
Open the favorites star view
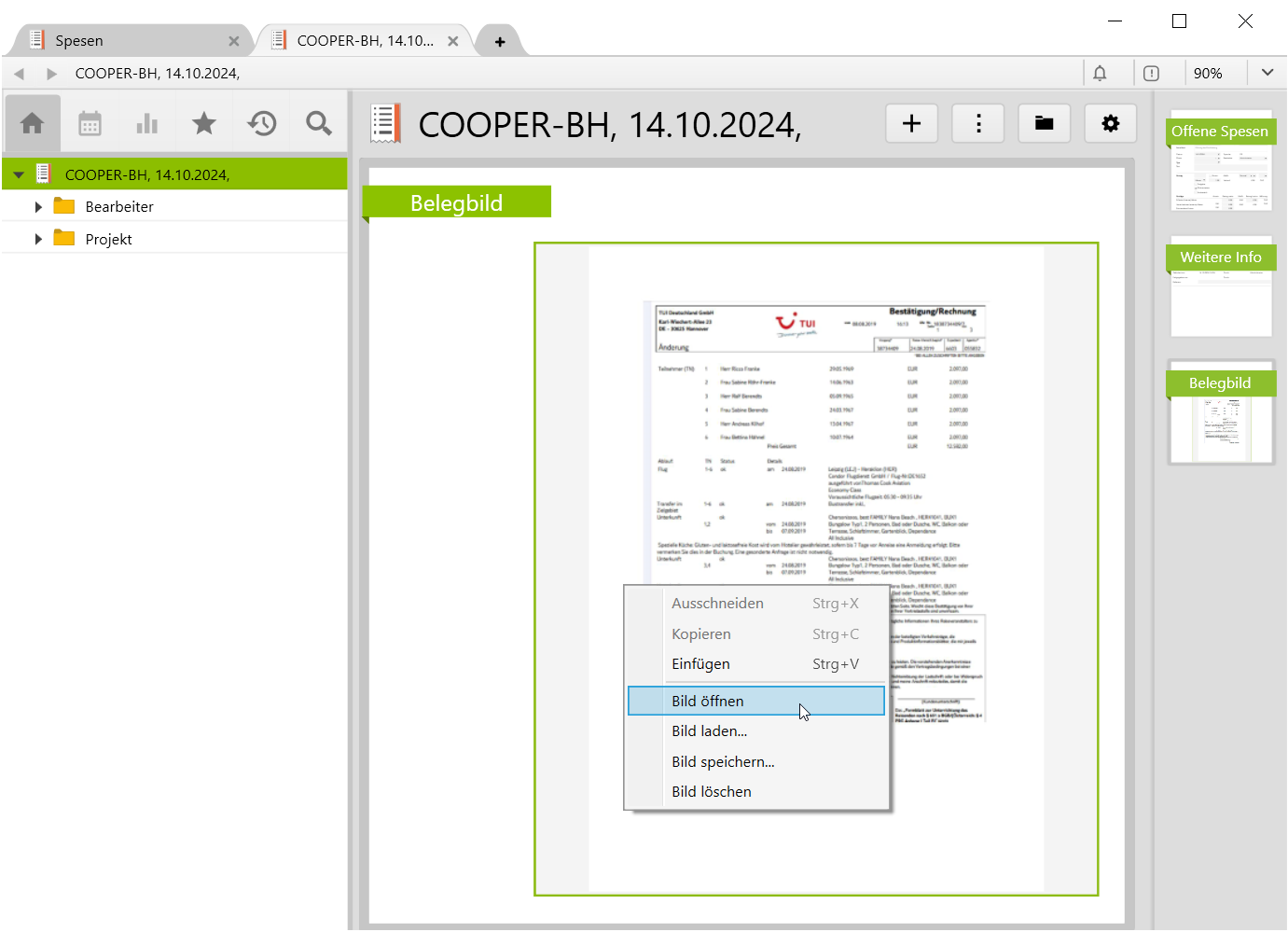click(204, 123)
